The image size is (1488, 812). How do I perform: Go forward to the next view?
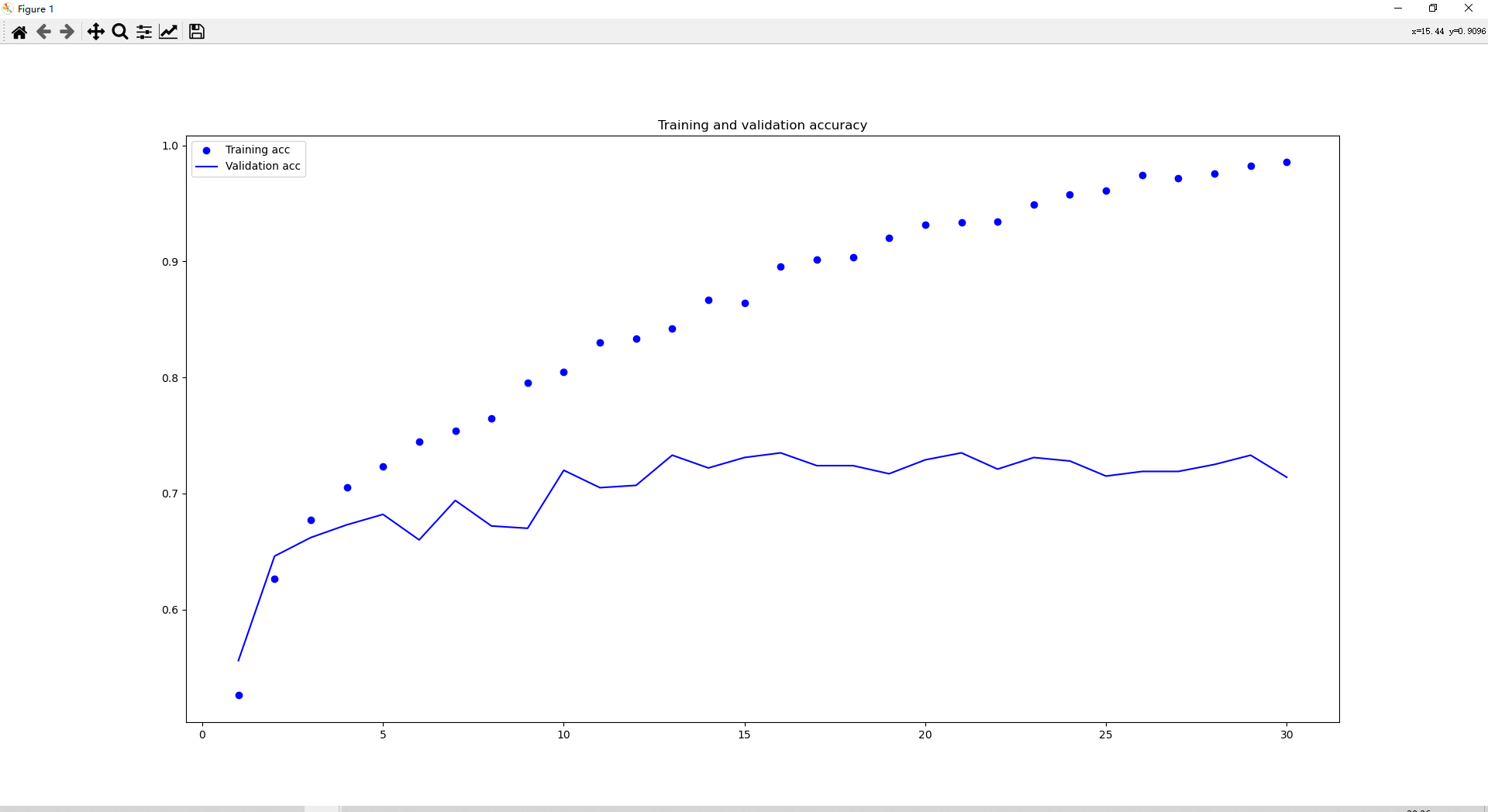click(67, 32)
